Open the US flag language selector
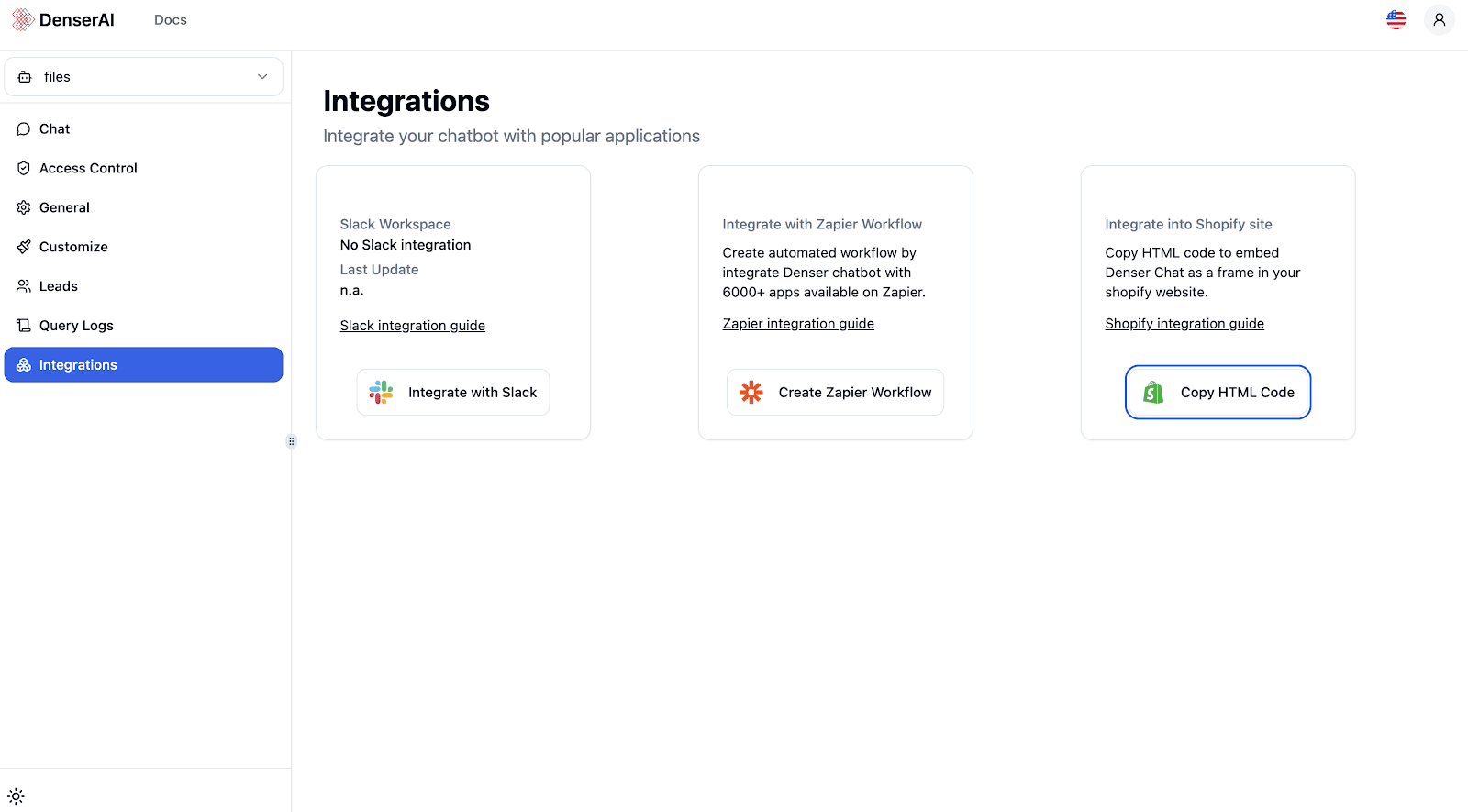Viewport: 1468px width, 812px height. click(x=1396, y=19)
